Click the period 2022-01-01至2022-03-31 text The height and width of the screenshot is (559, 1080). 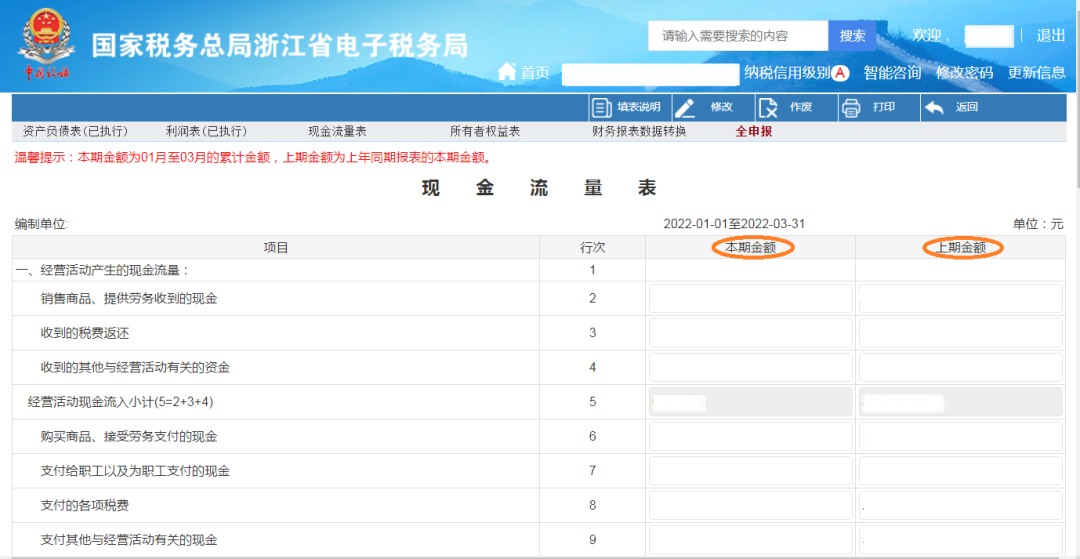pyautogui.click(x=734, y=224)
